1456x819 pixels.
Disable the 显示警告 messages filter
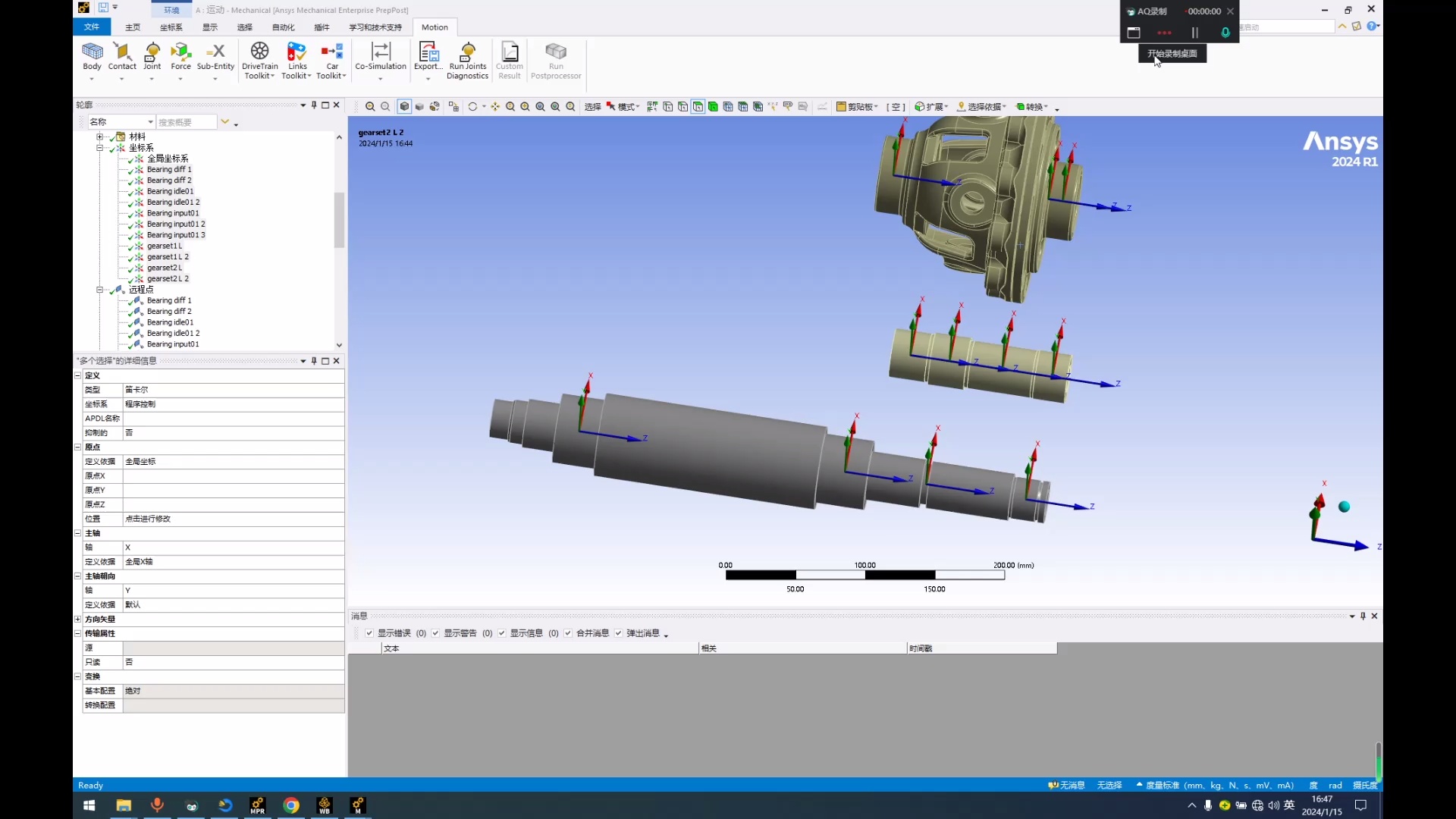(x=436, y=633)
